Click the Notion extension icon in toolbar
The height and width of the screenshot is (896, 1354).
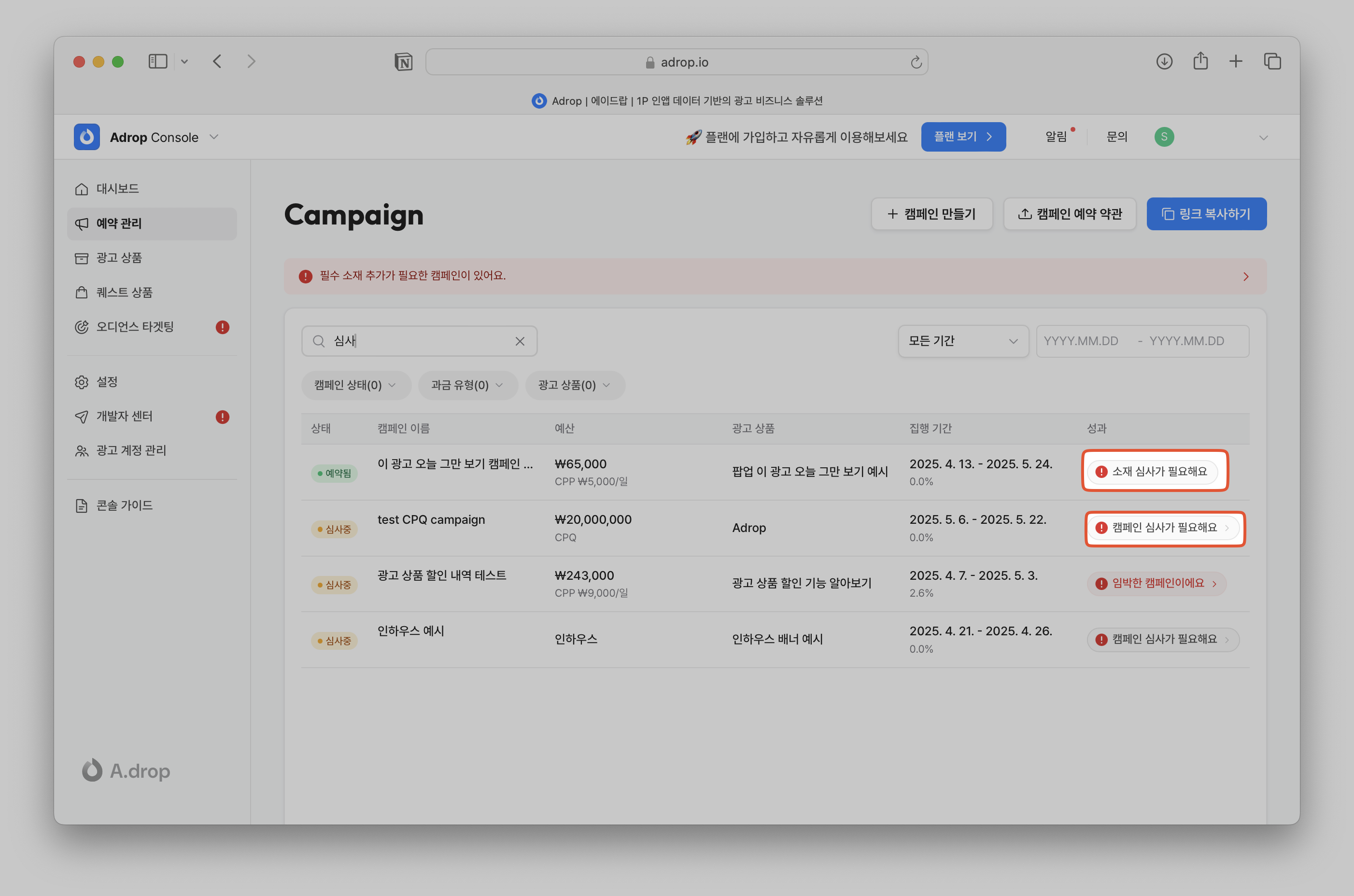tap(404, 62)
